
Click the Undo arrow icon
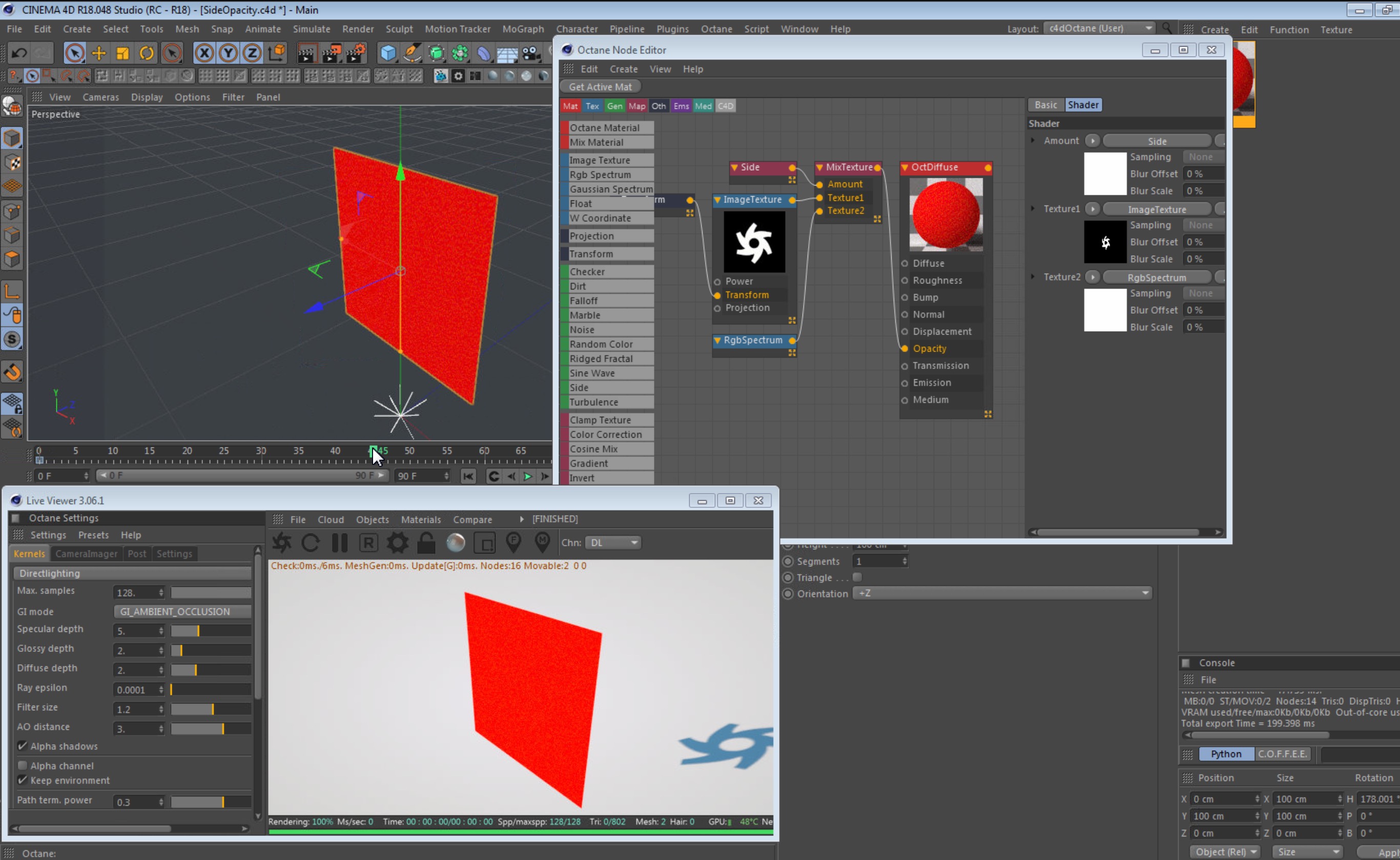(19, 53)
